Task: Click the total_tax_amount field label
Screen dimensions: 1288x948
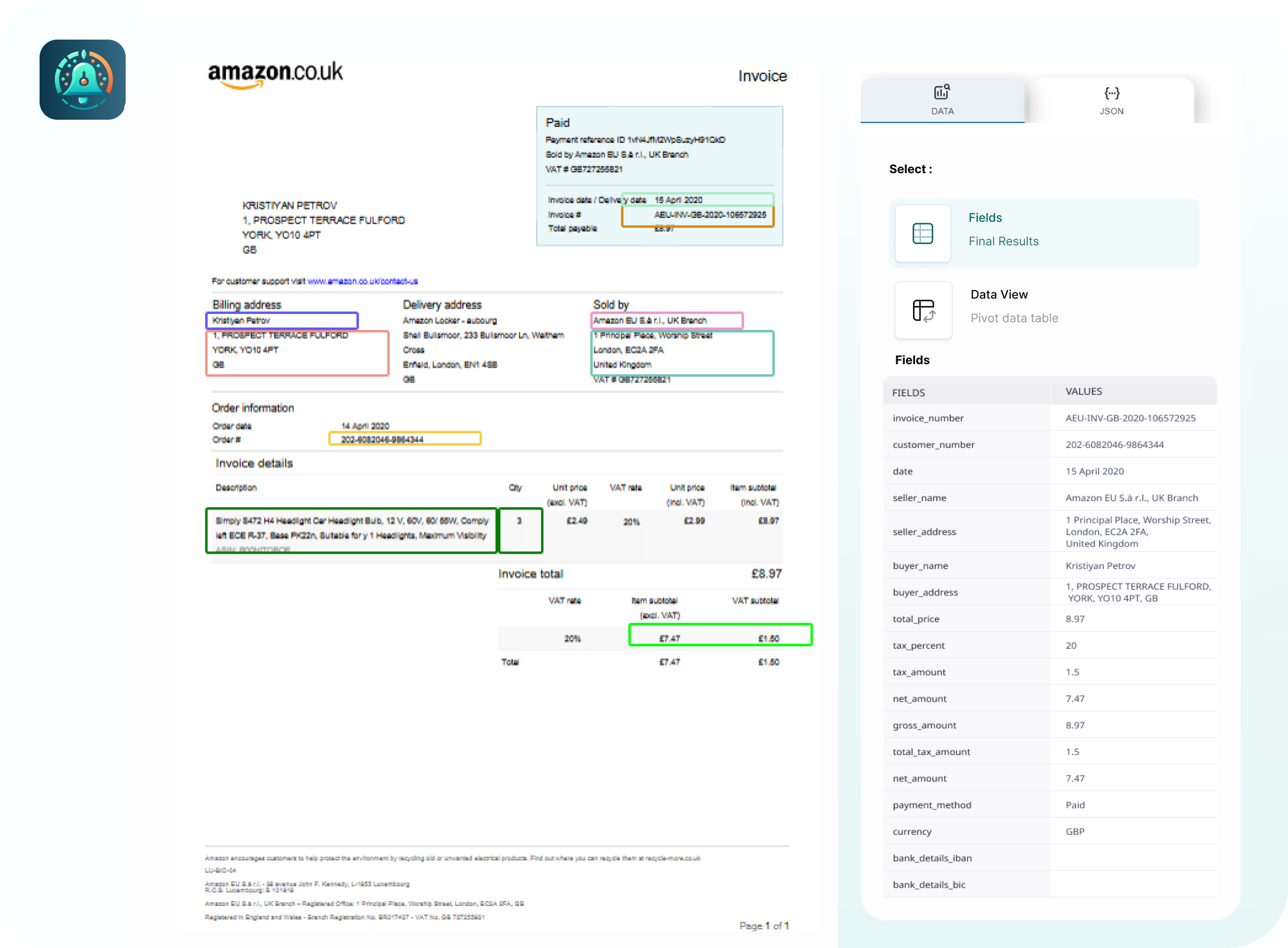Action: 931,752
